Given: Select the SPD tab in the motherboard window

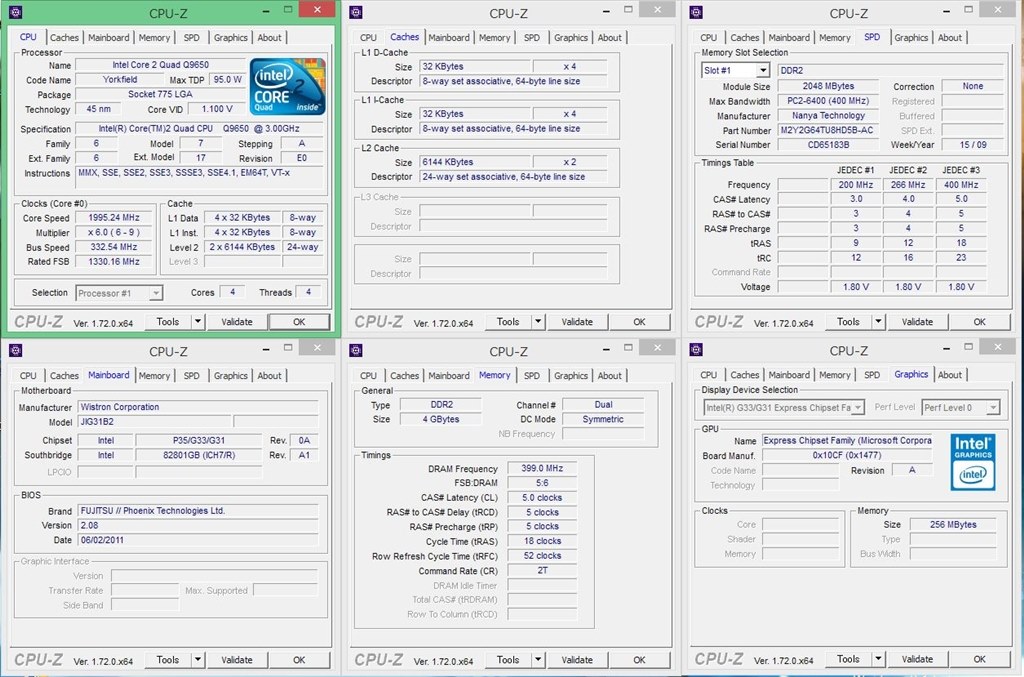Looking at the screenshot, I should click(191, 376).
